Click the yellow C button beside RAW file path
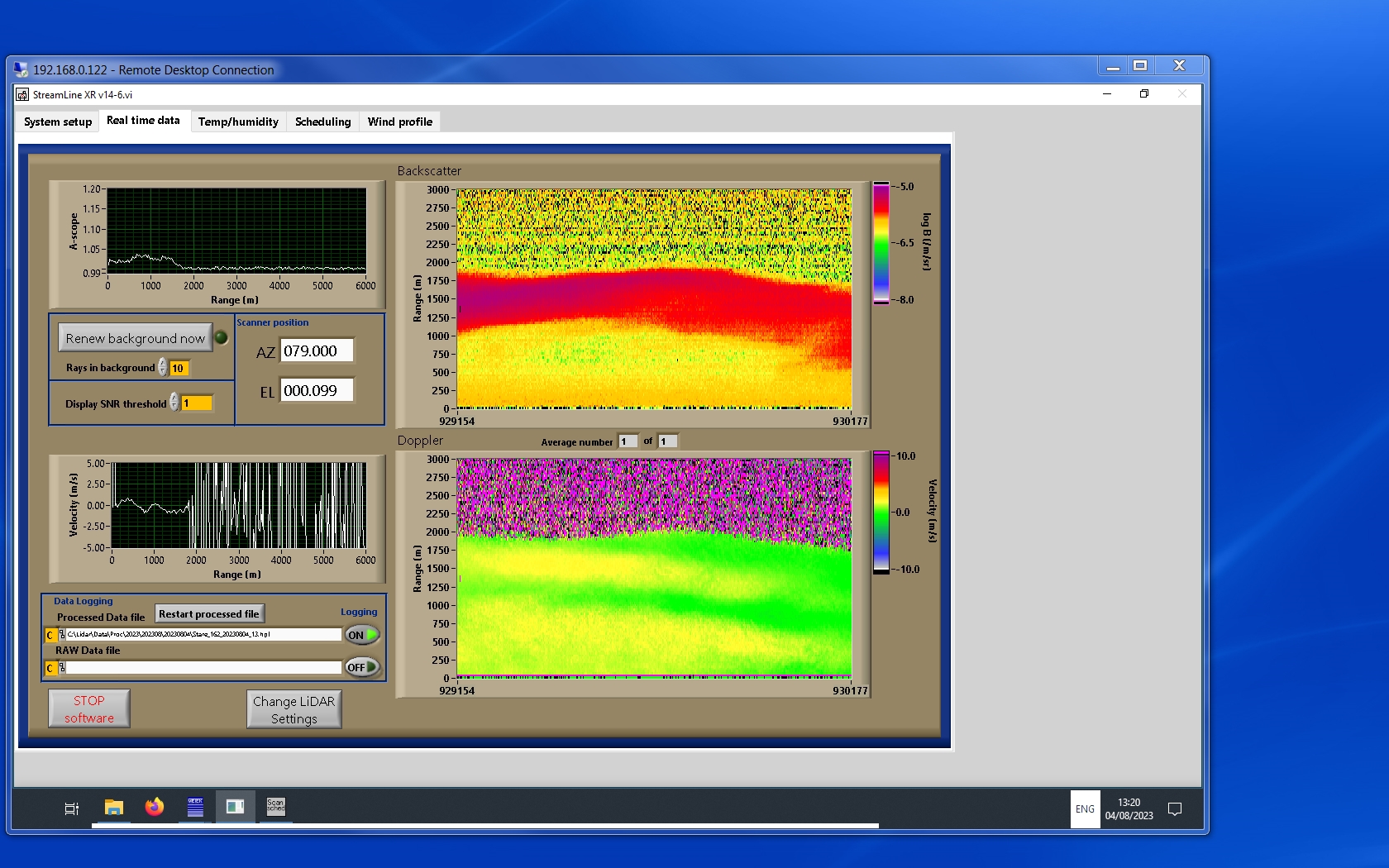This screenshot has height=868, width=1389. click(x=50, y=668)
